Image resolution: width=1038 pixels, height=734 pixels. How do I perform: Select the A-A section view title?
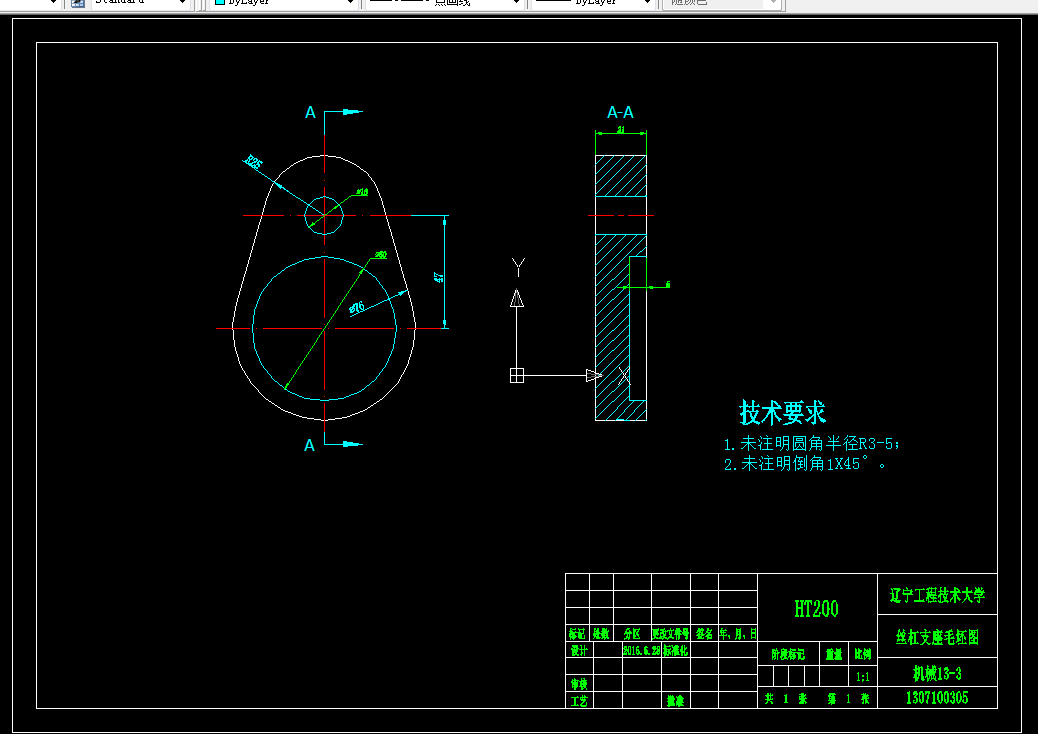[620, 112]
